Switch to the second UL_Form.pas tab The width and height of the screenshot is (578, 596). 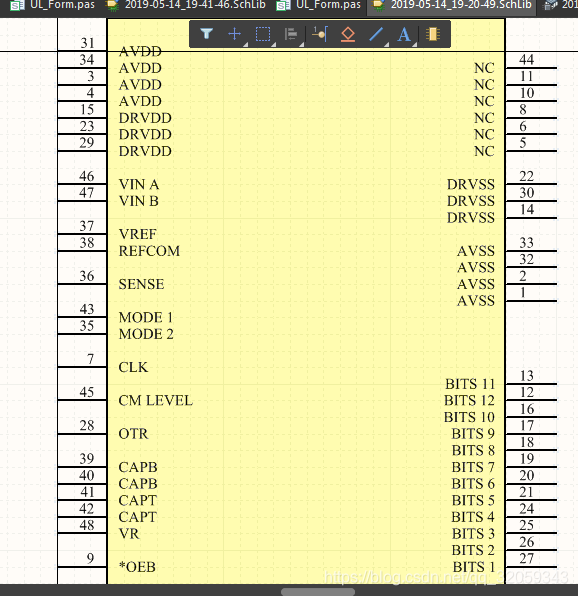coord(318,5)
